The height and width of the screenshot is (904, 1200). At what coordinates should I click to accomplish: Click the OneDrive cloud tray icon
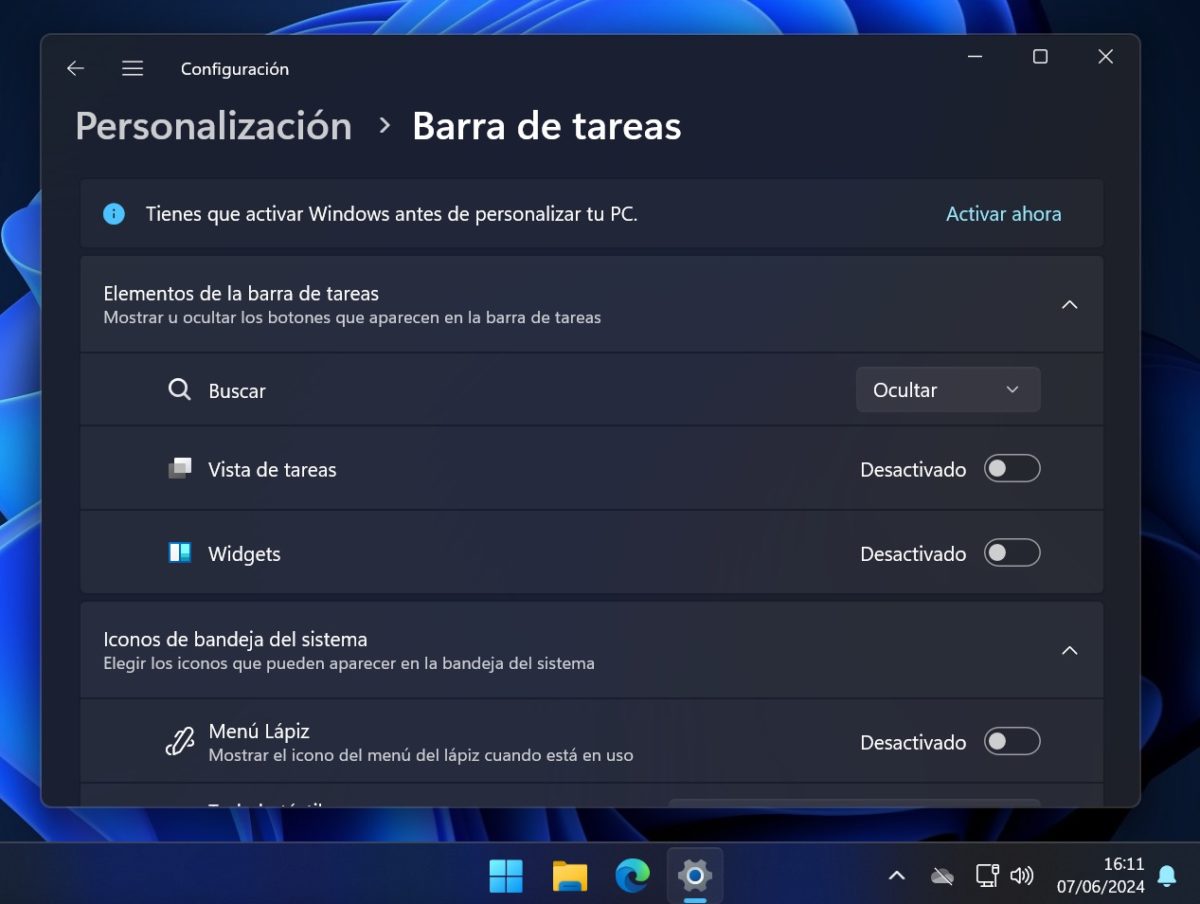(x=942, y=876)
